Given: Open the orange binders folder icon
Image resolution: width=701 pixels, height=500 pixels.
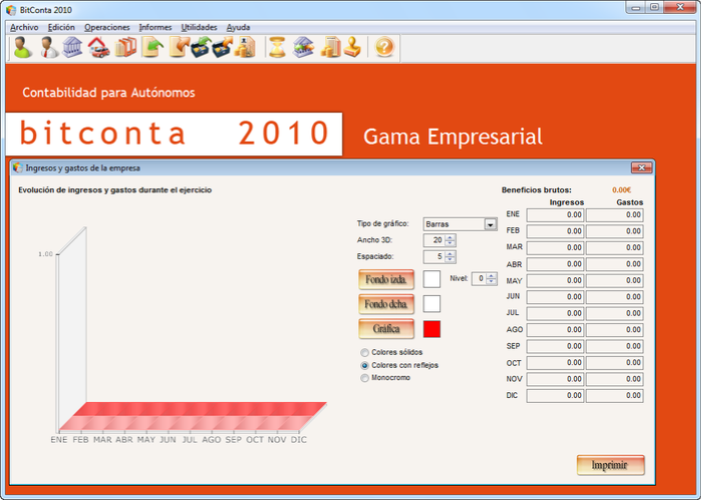Looking at the screenshot, I should [126, 47].
